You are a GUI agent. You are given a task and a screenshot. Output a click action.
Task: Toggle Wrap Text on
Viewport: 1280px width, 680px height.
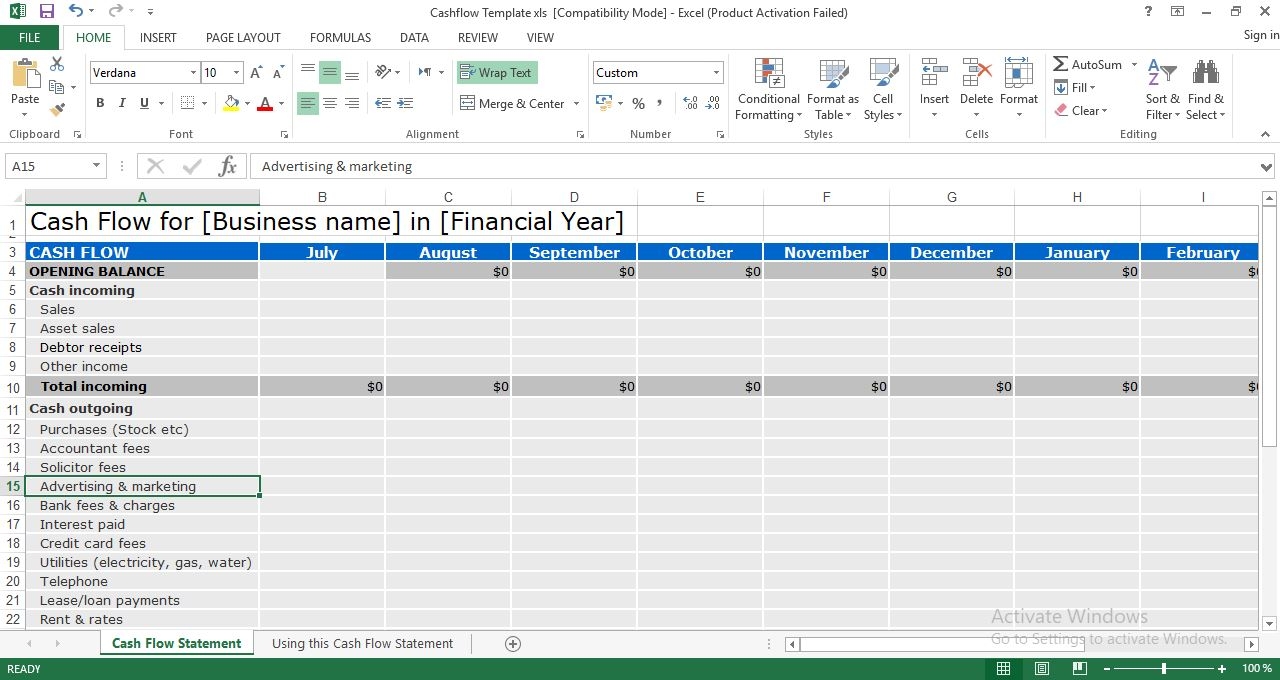click(496, 72)
